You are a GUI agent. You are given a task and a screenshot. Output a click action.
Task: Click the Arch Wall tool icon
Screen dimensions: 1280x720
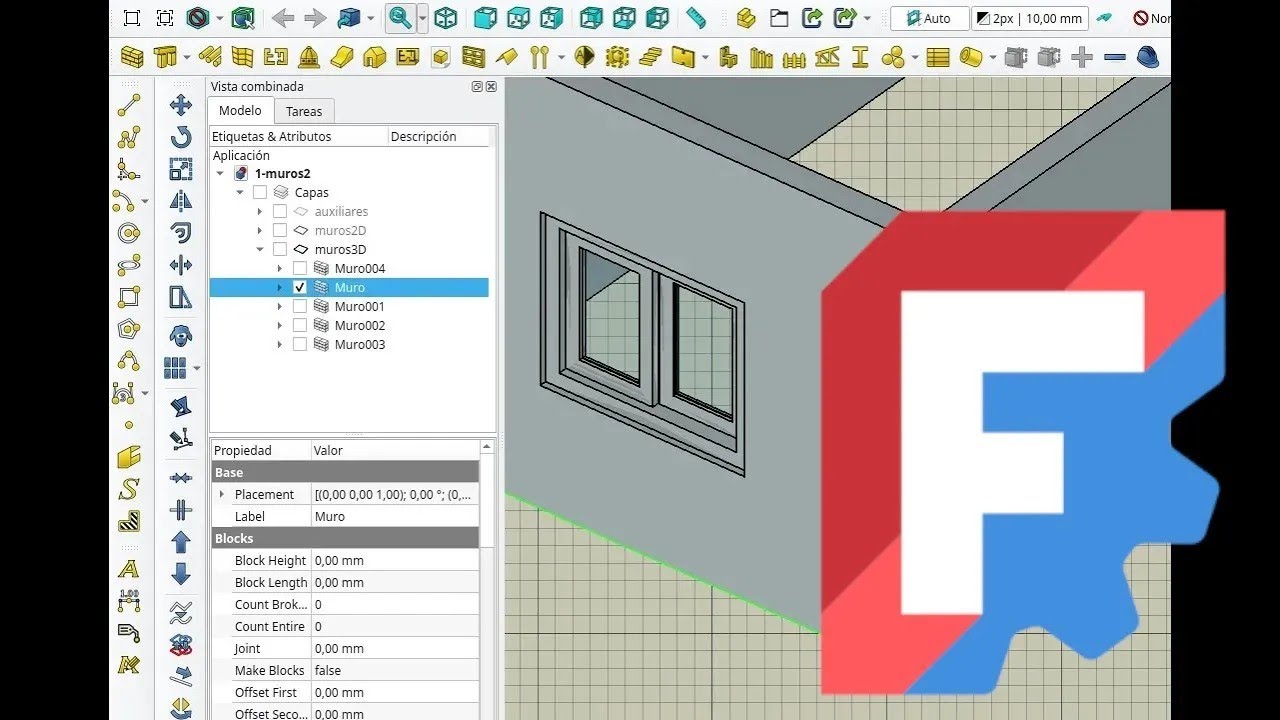[x=133, y=57]
